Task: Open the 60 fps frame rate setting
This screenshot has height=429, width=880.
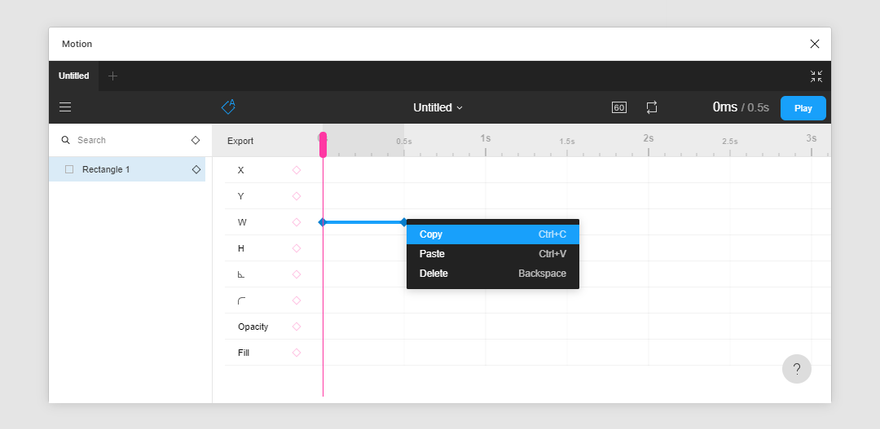Action: pos(619,108)
